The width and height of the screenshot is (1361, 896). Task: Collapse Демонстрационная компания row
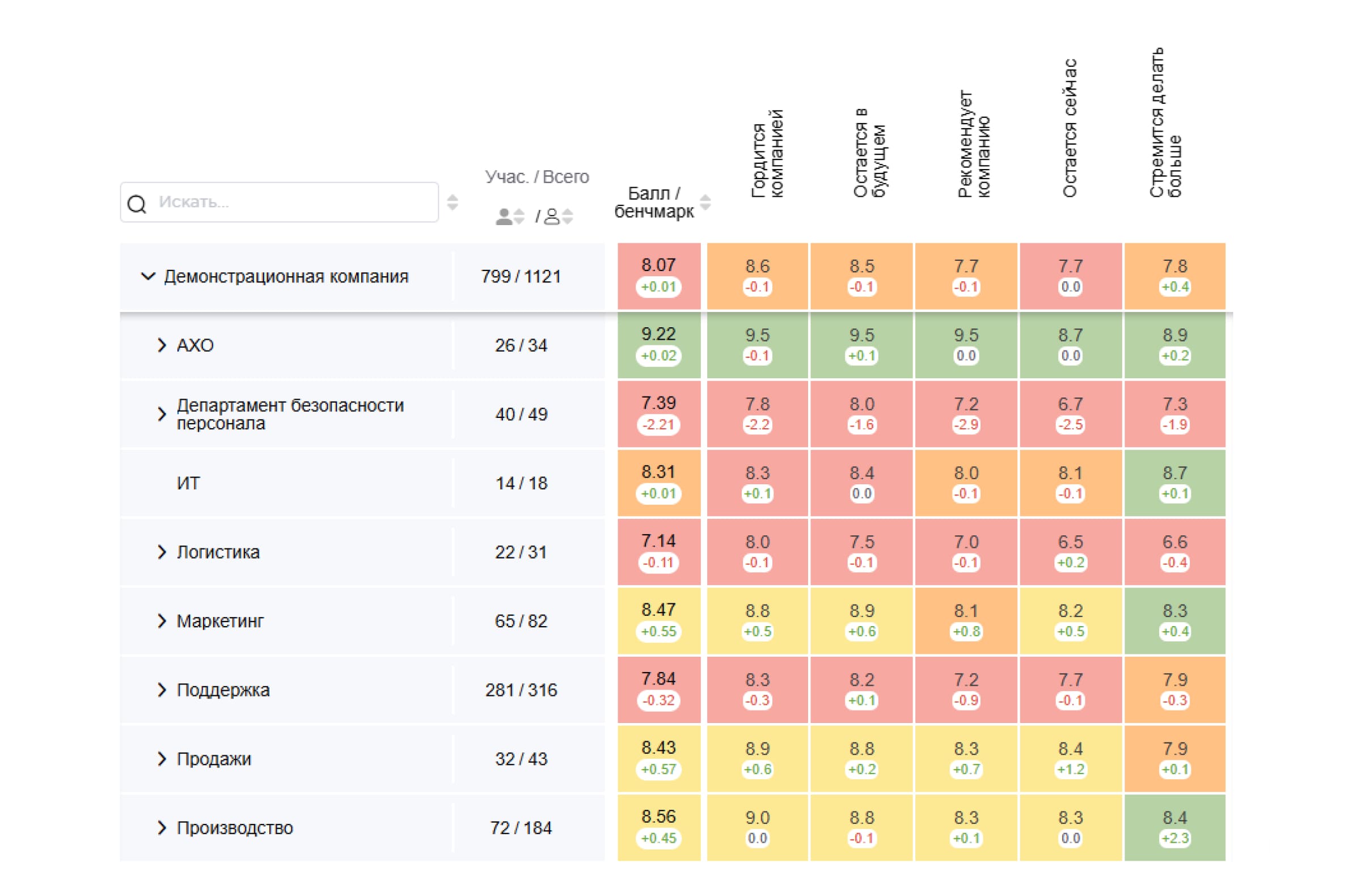[x=148, y=277]
